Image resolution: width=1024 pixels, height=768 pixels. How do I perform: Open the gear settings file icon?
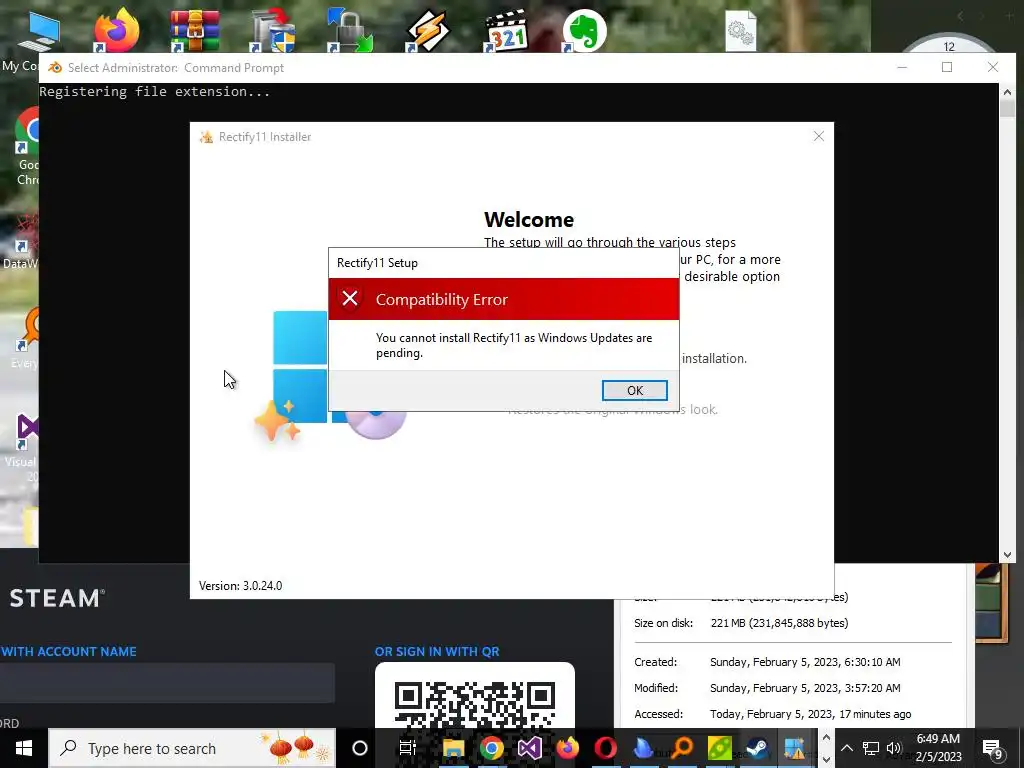(740, 31)
